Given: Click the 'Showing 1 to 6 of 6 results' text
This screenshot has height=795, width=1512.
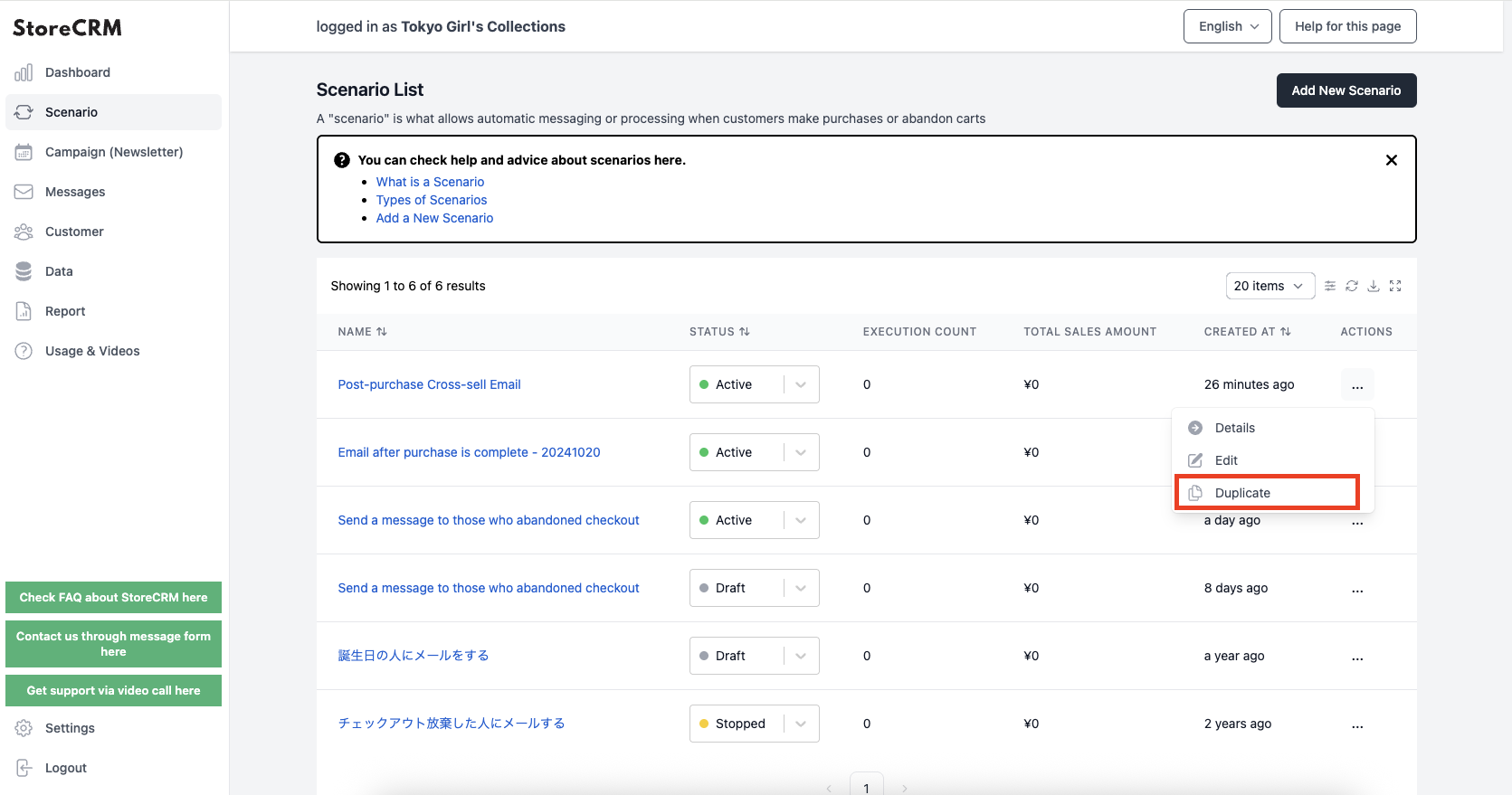Looking at the screenshot, I should coord(408,286).
